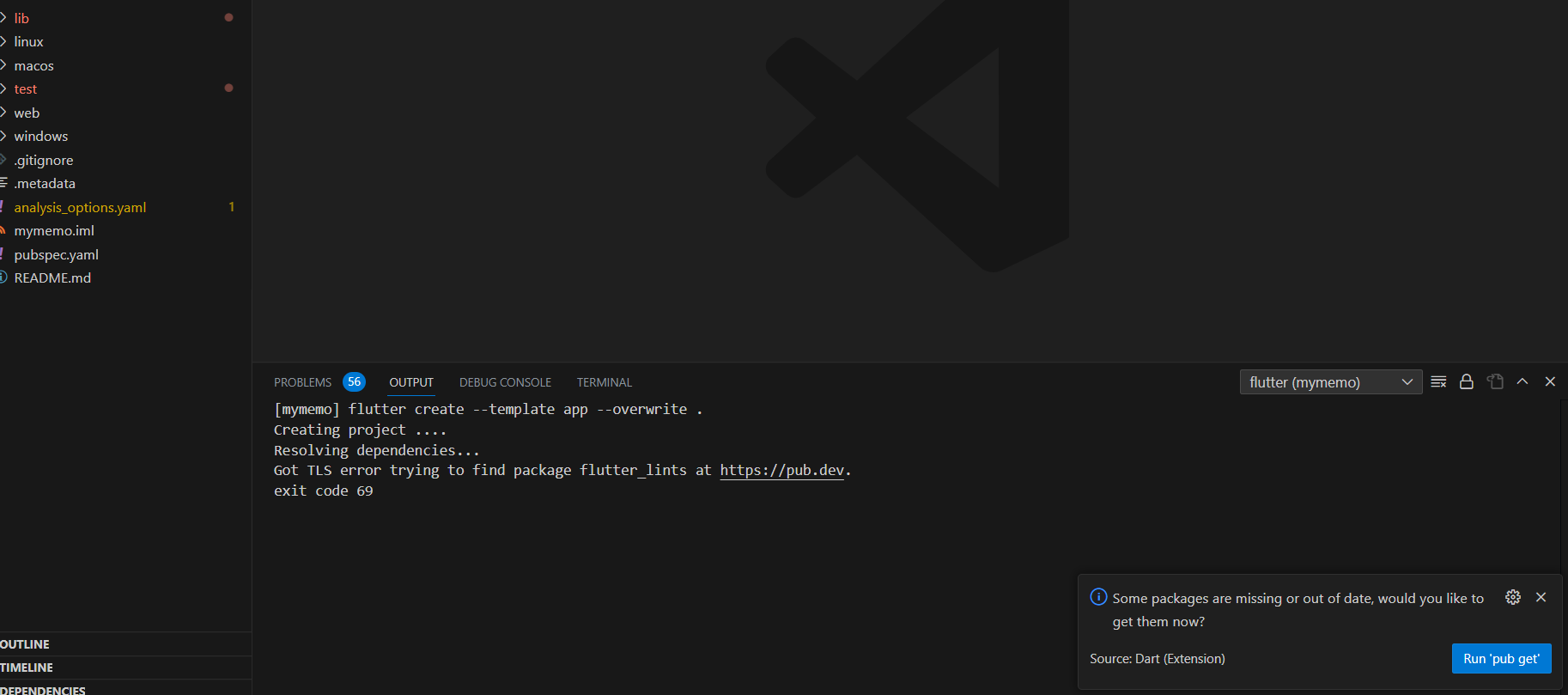Image resolution: width=1568 pixels, height=695 pixels.
Task: Click the 'Creating project ....' output line
Action: coord(360,430)
